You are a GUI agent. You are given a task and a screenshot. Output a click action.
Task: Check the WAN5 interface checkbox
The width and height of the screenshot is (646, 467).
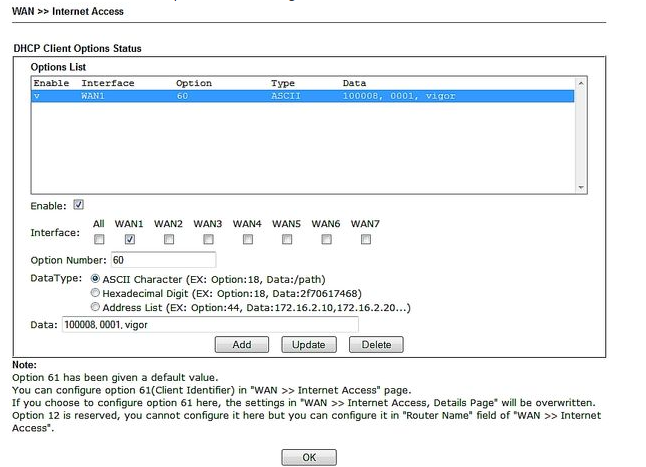pos(287,240)
